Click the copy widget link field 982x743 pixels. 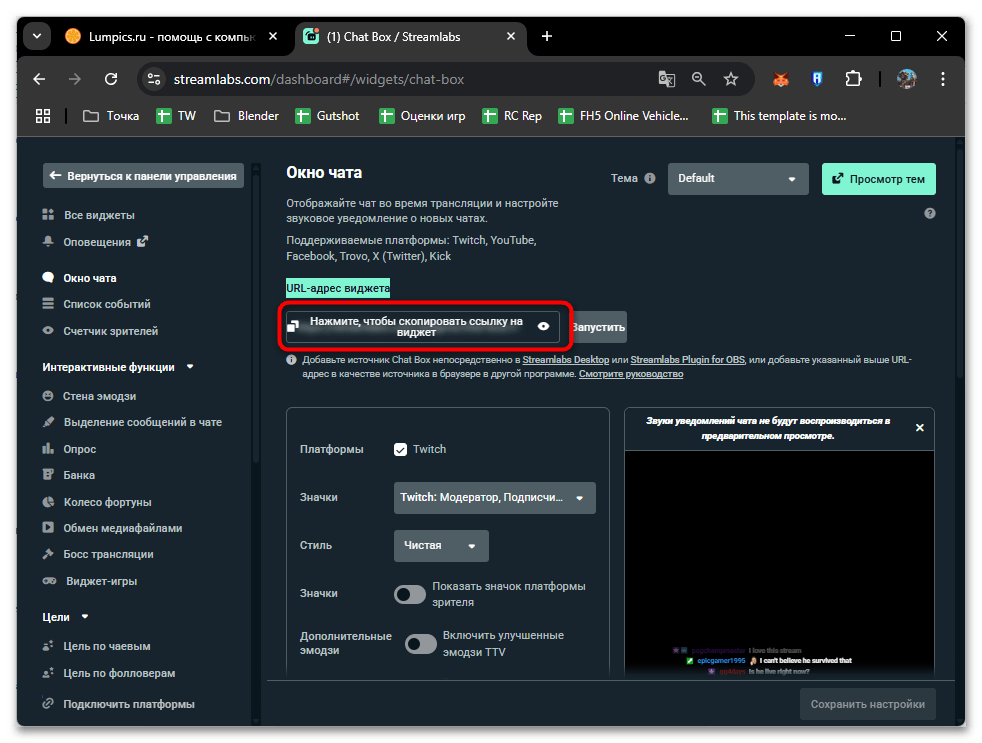[x=415, y=327]
